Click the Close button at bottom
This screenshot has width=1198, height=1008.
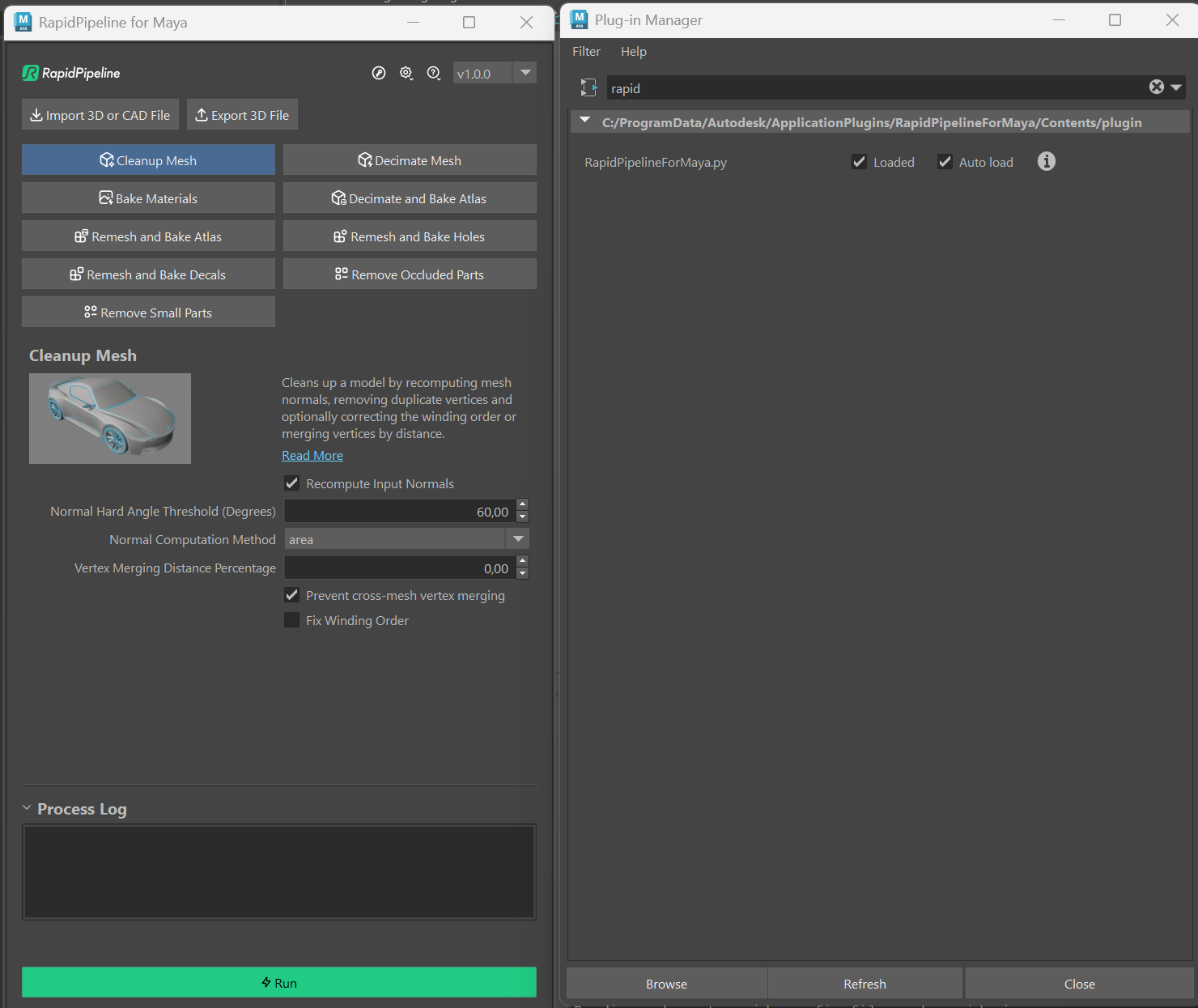[1080, 984]
